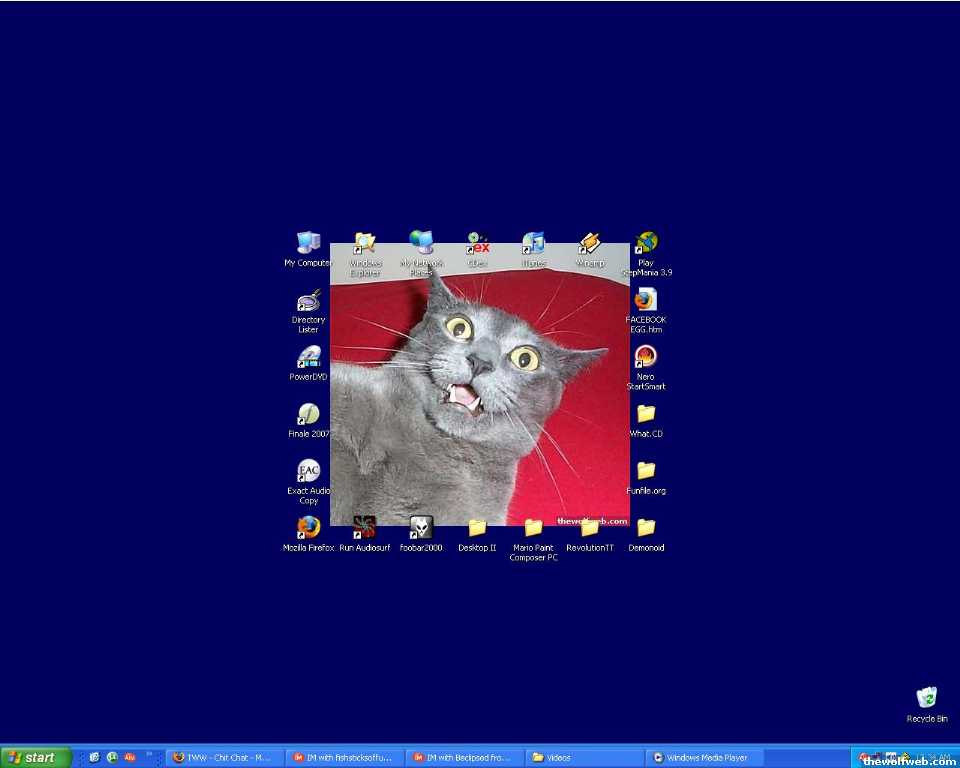Open the Nero StartSmart shortcut
This screenshot has width=960, height=768.
[646, 357]
